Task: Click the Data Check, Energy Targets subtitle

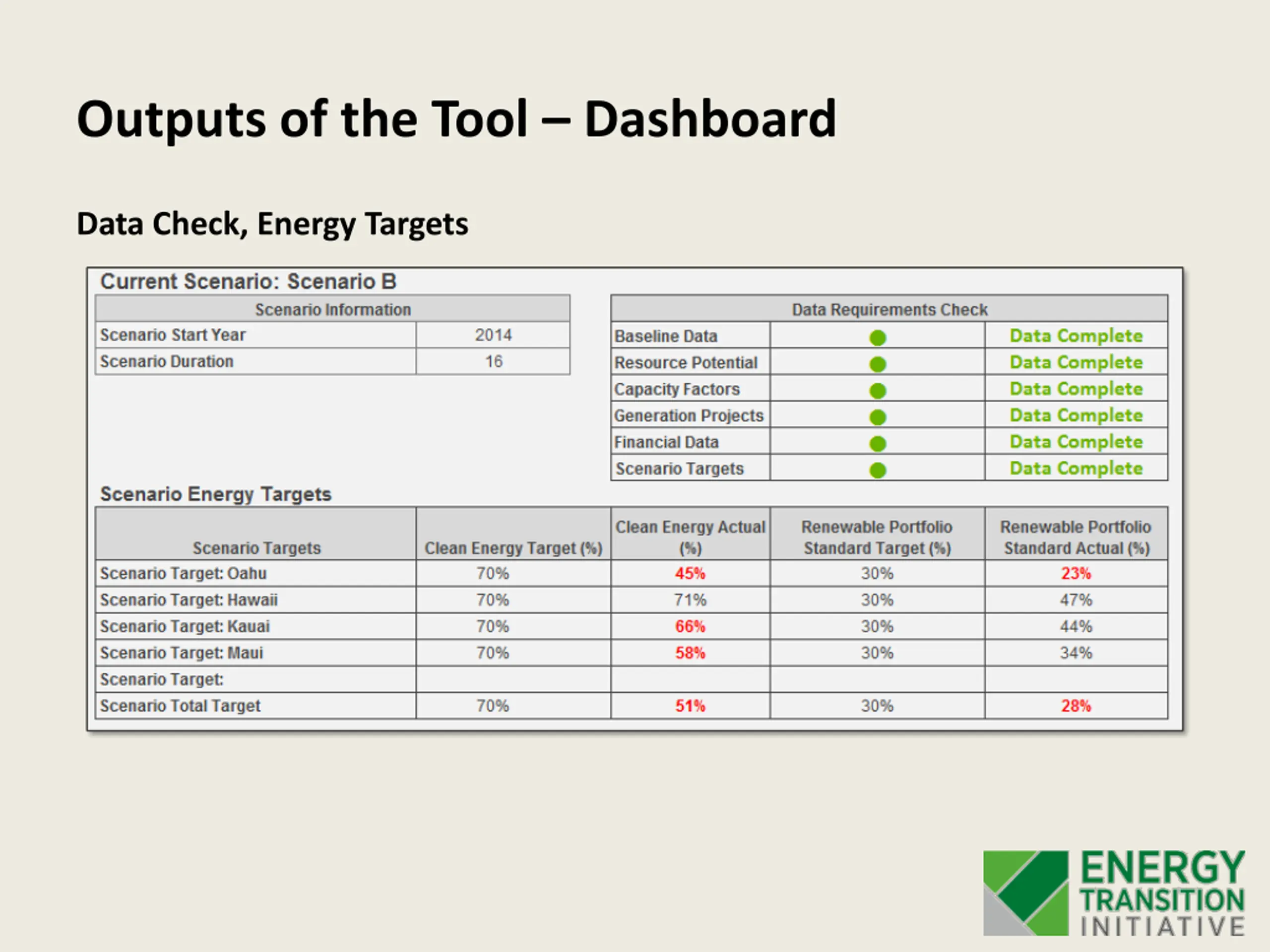Action: (272, 224)
